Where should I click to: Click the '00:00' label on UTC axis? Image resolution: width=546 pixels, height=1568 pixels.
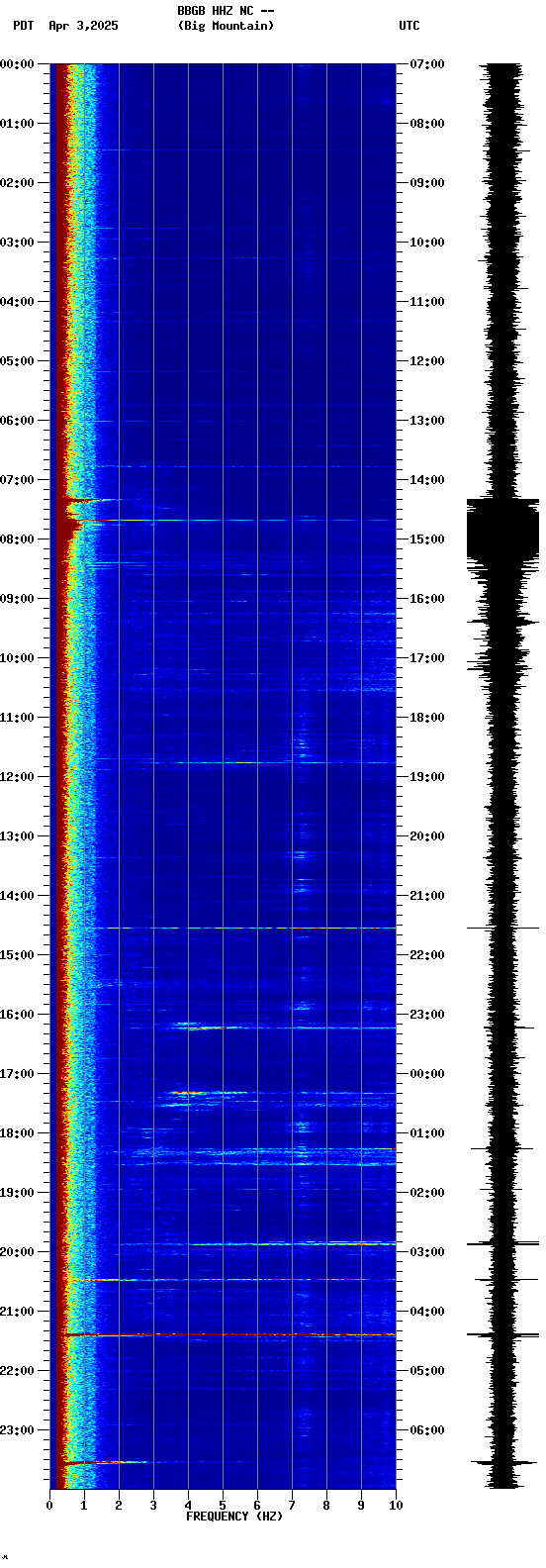point(427,1074)
